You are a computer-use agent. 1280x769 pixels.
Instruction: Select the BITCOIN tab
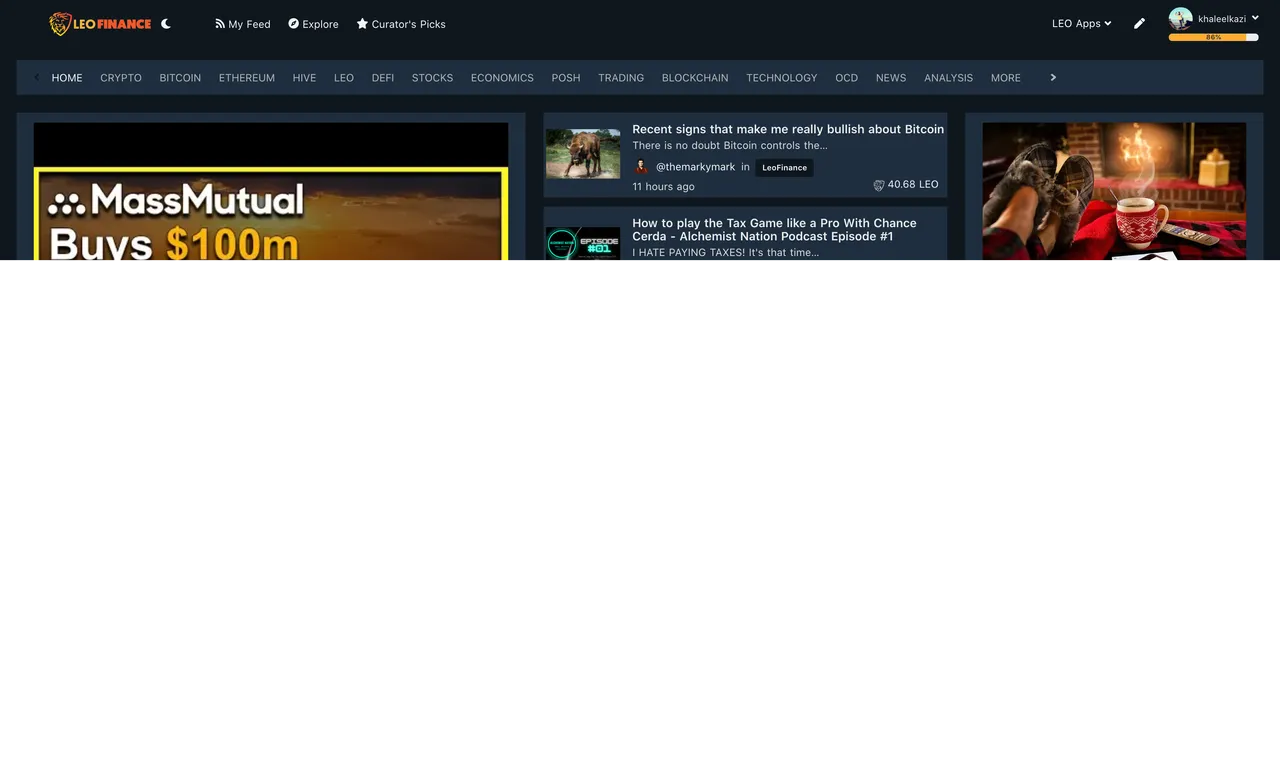tap(180, 78)
